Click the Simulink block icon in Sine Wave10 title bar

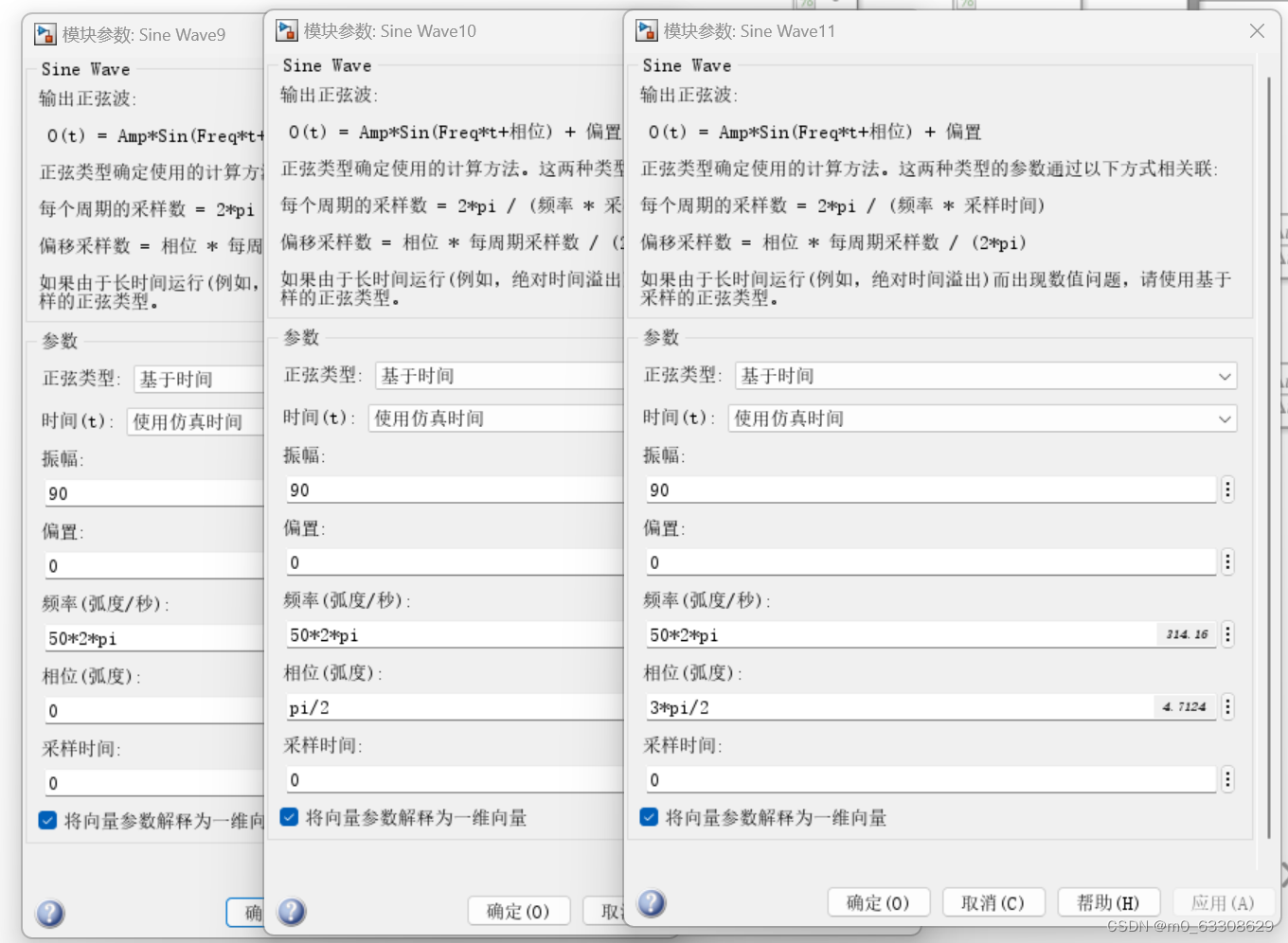[x=287, y=30]
